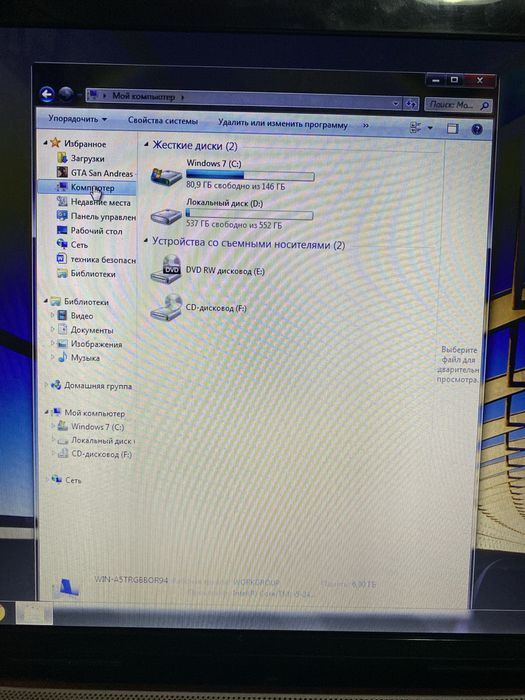Click the search magnifier icon
This screenshot has height=700, width=525.
pyautogui.click(x=485, y=106)
